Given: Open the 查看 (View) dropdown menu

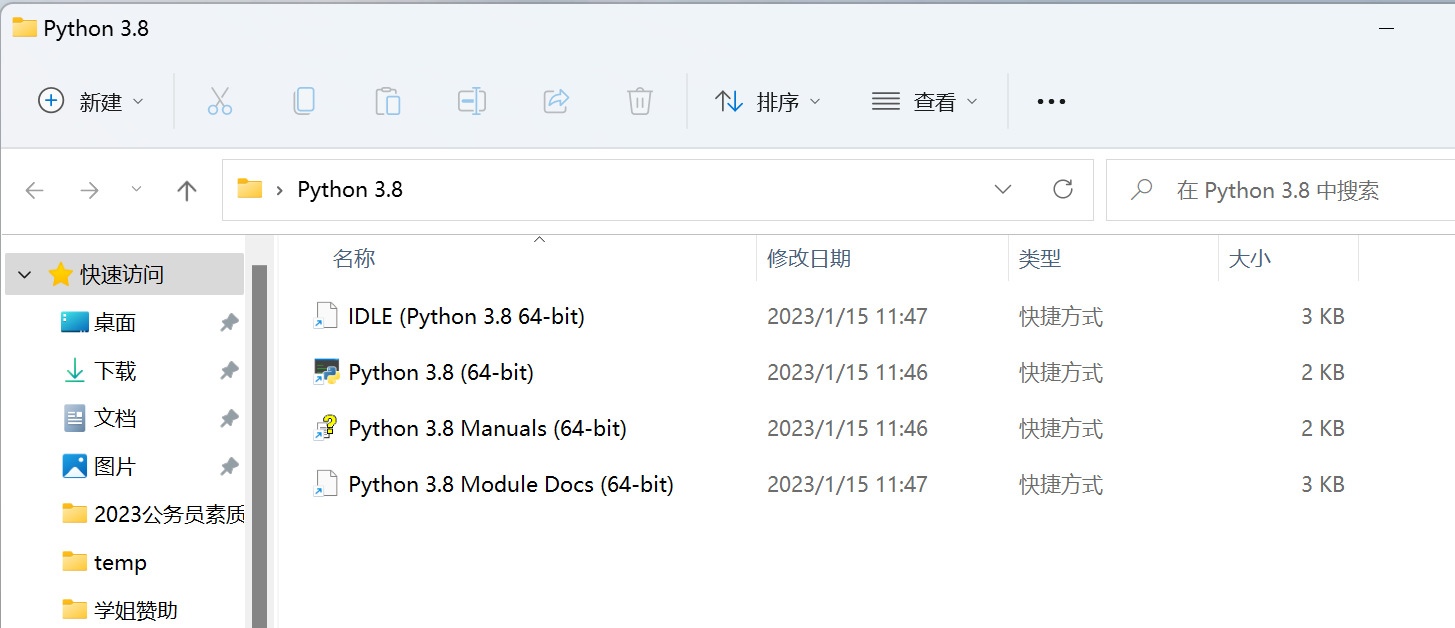Looking at the screenshot, I should 925,101.
